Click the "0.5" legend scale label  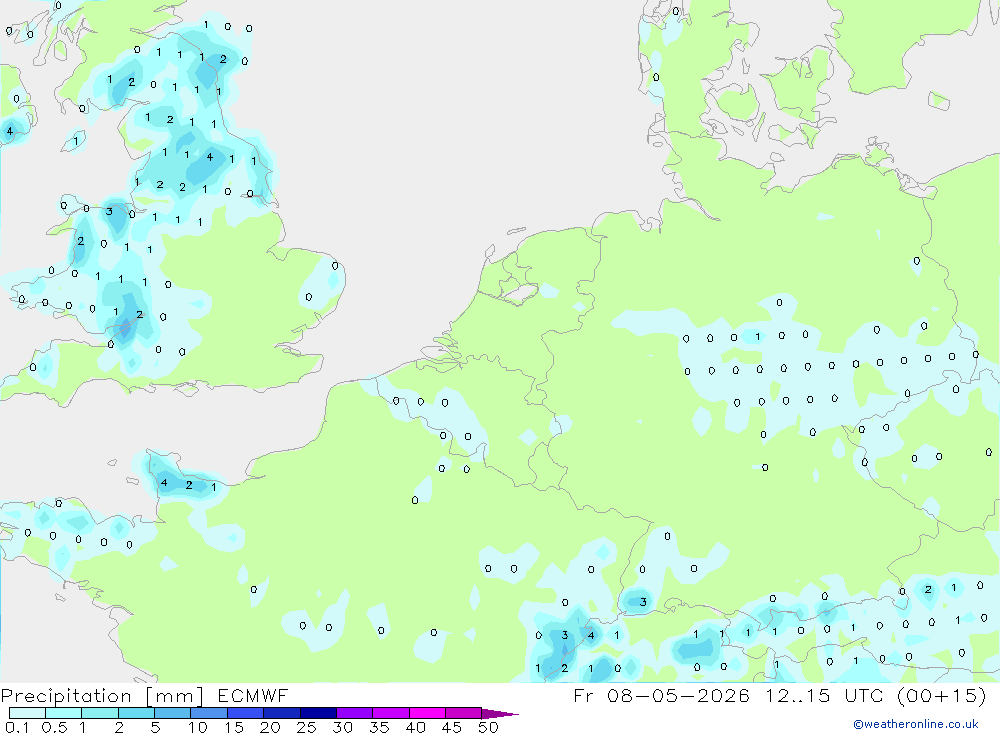(x=54, y=727)
